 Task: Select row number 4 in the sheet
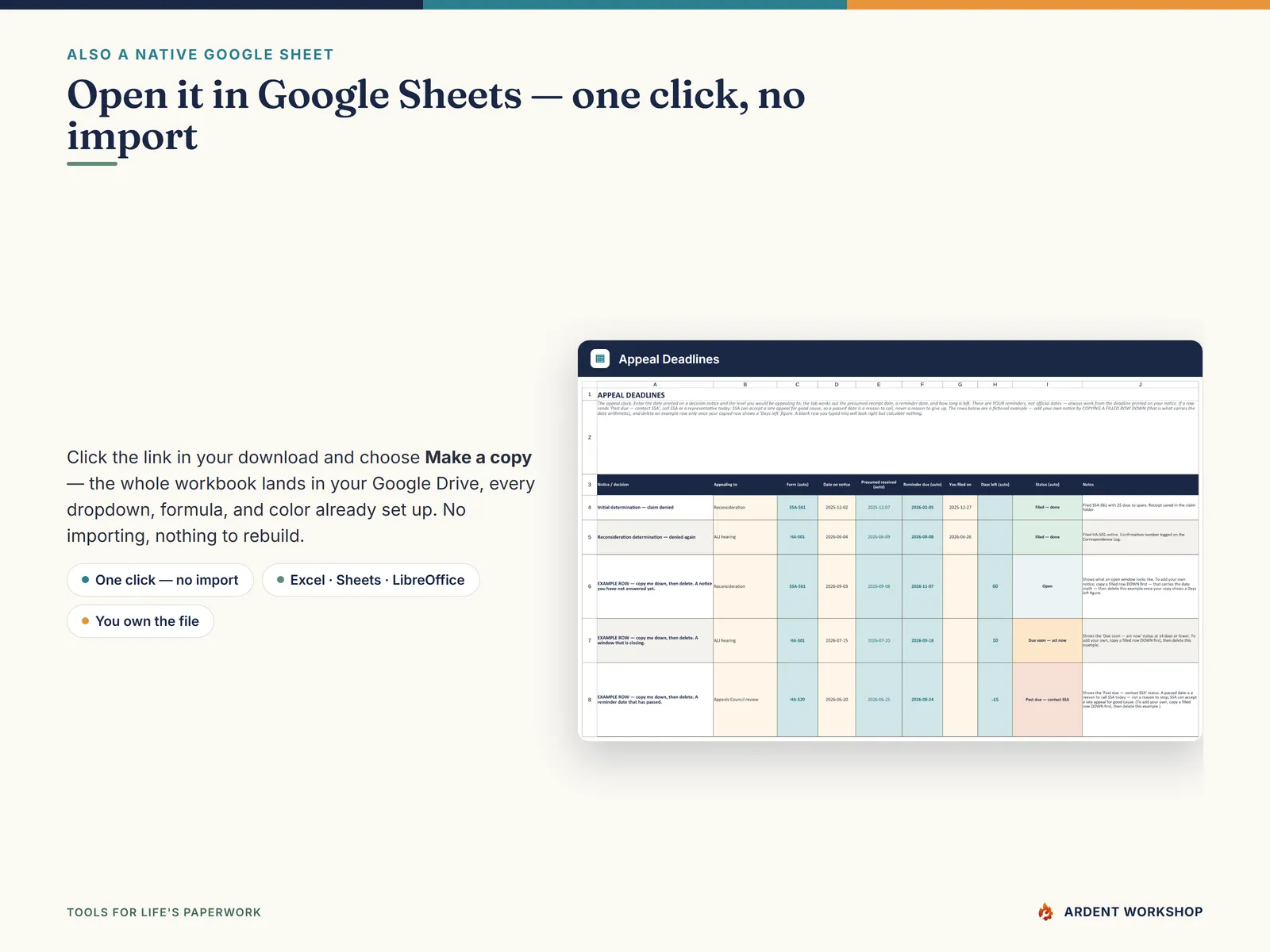[589, 508]
